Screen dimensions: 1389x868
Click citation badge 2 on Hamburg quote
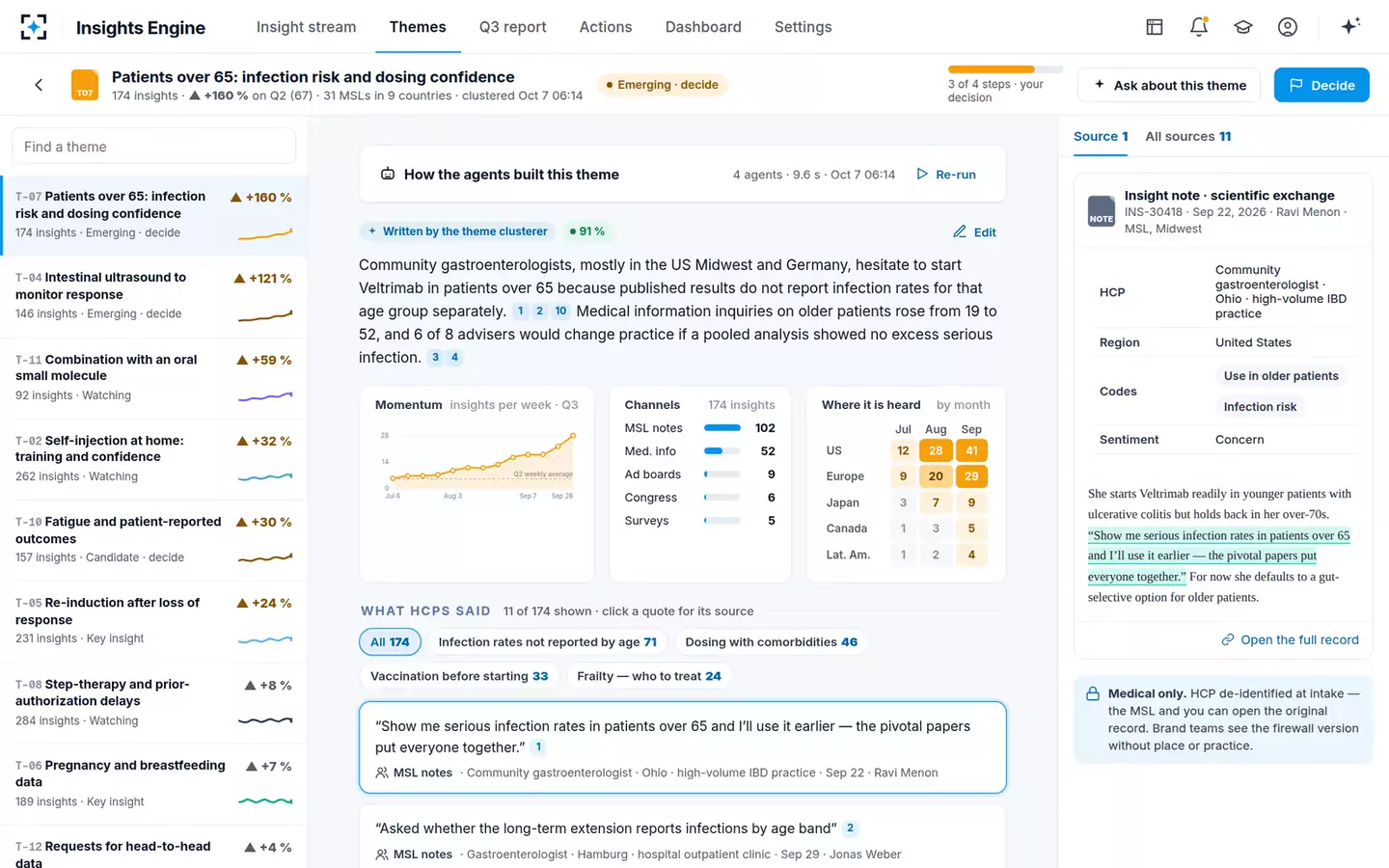(850, 828)
